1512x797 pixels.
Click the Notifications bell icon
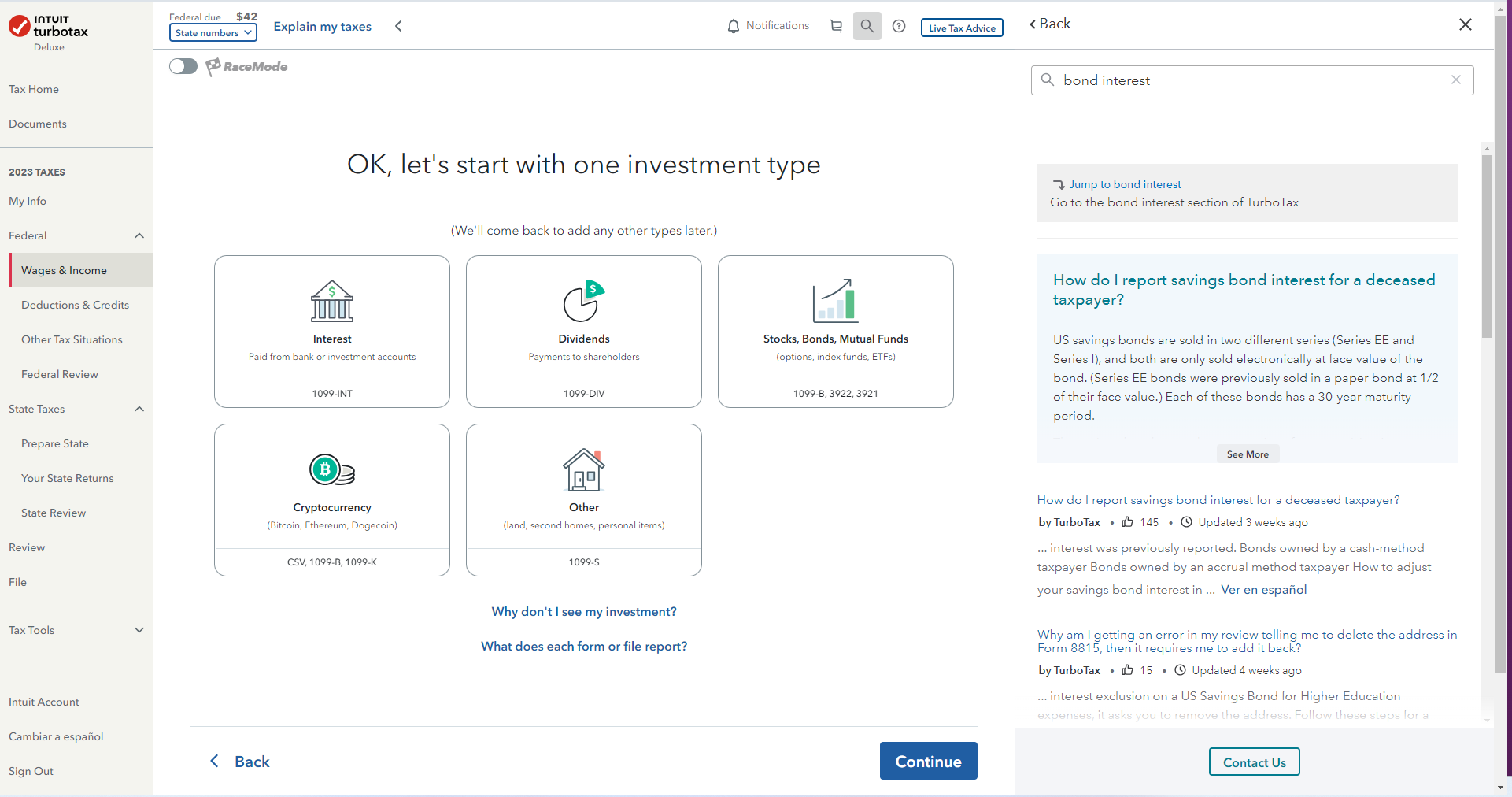click(x=734, y=26)
